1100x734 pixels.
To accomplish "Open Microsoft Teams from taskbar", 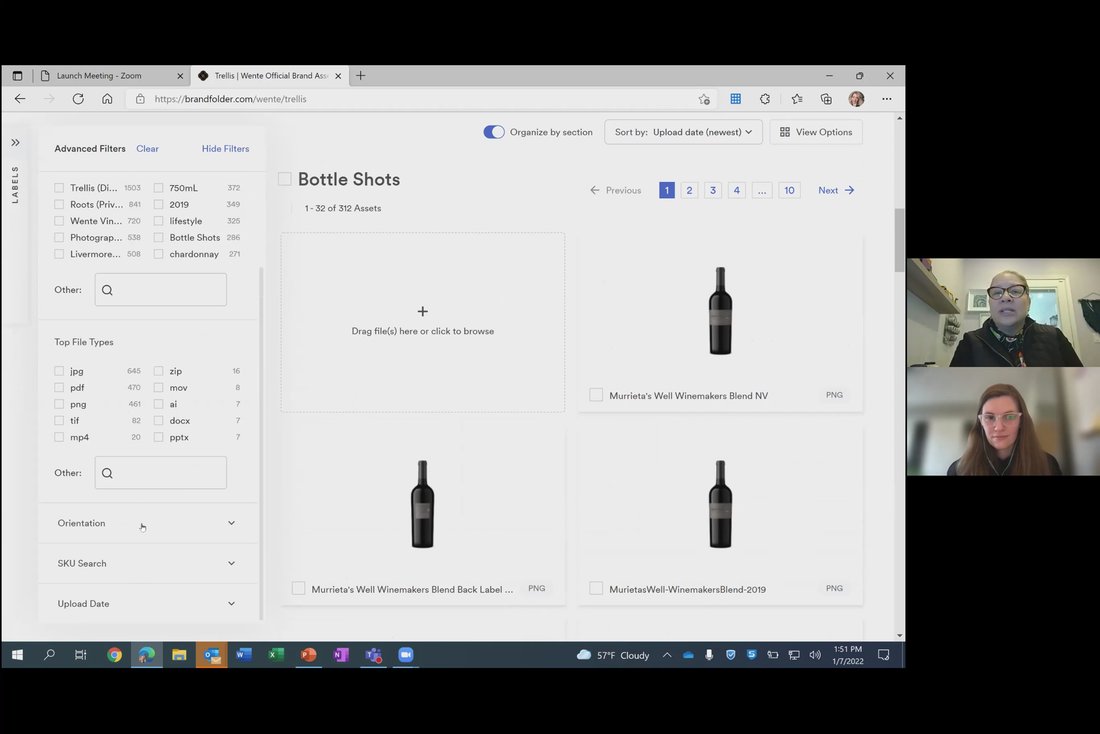I will coord(373,655).
